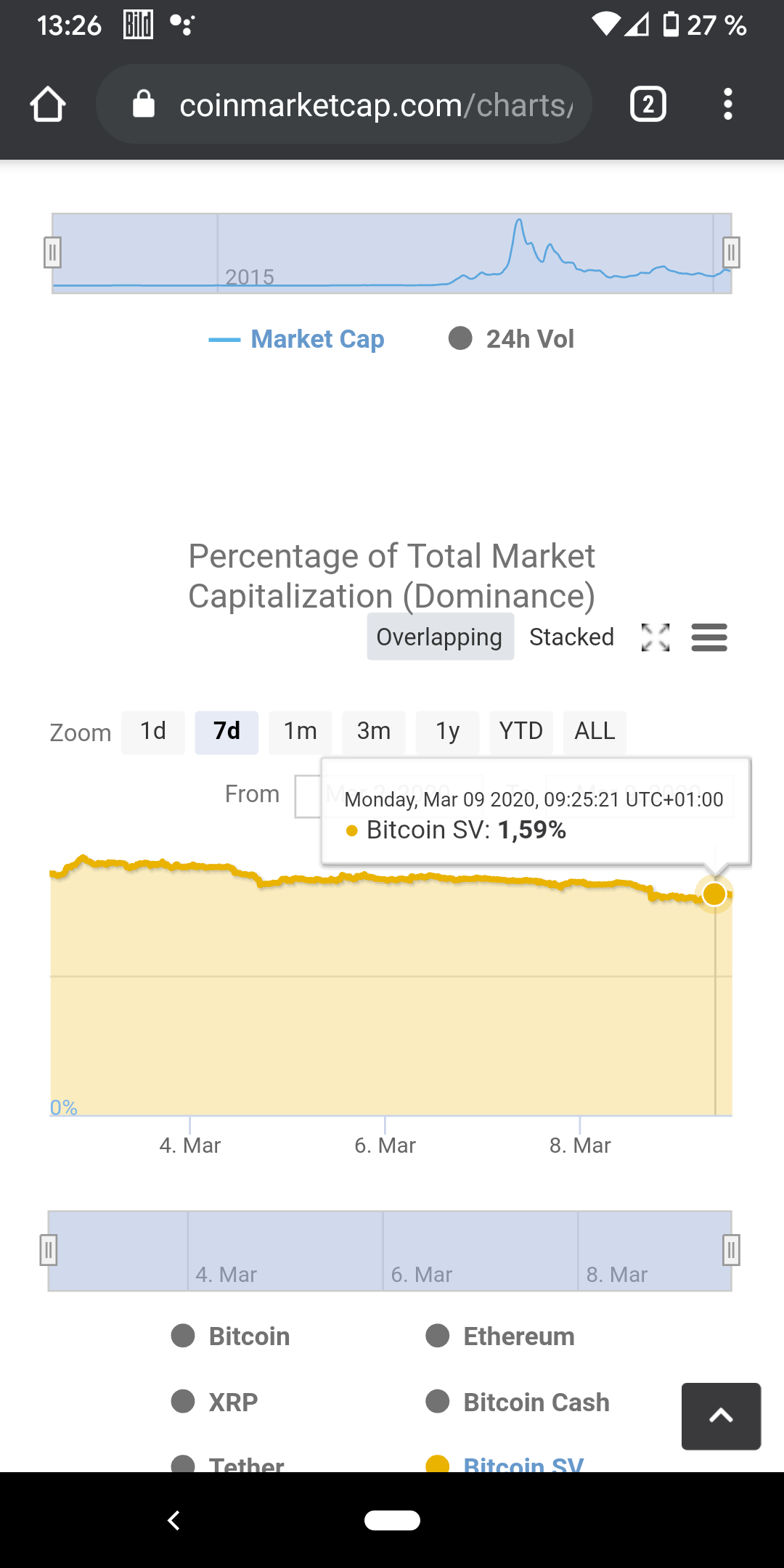
Task: Switch the dominance chart to Stacked view
Action: coord(572,637)
